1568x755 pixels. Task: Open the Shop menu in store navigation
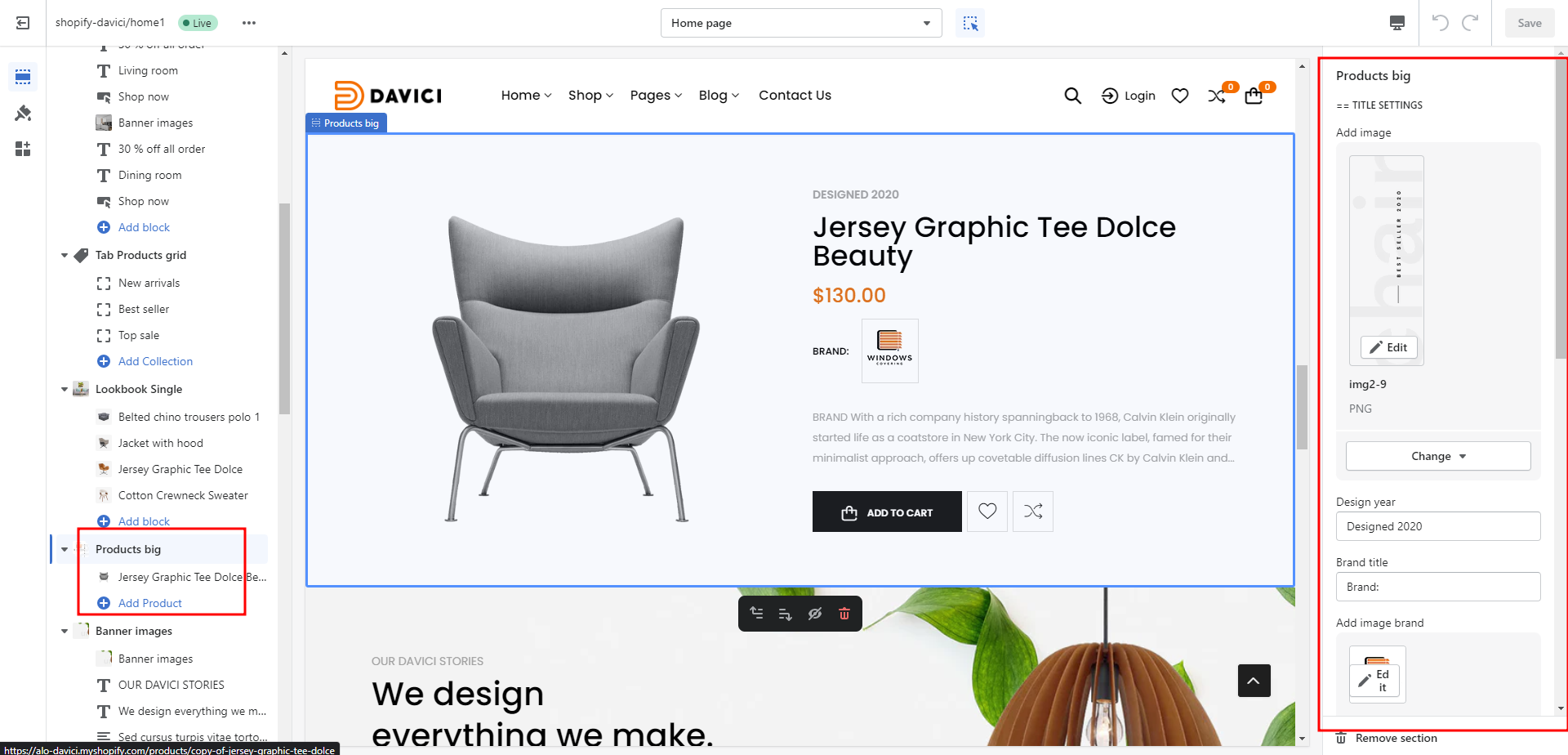tap(590, 95)
